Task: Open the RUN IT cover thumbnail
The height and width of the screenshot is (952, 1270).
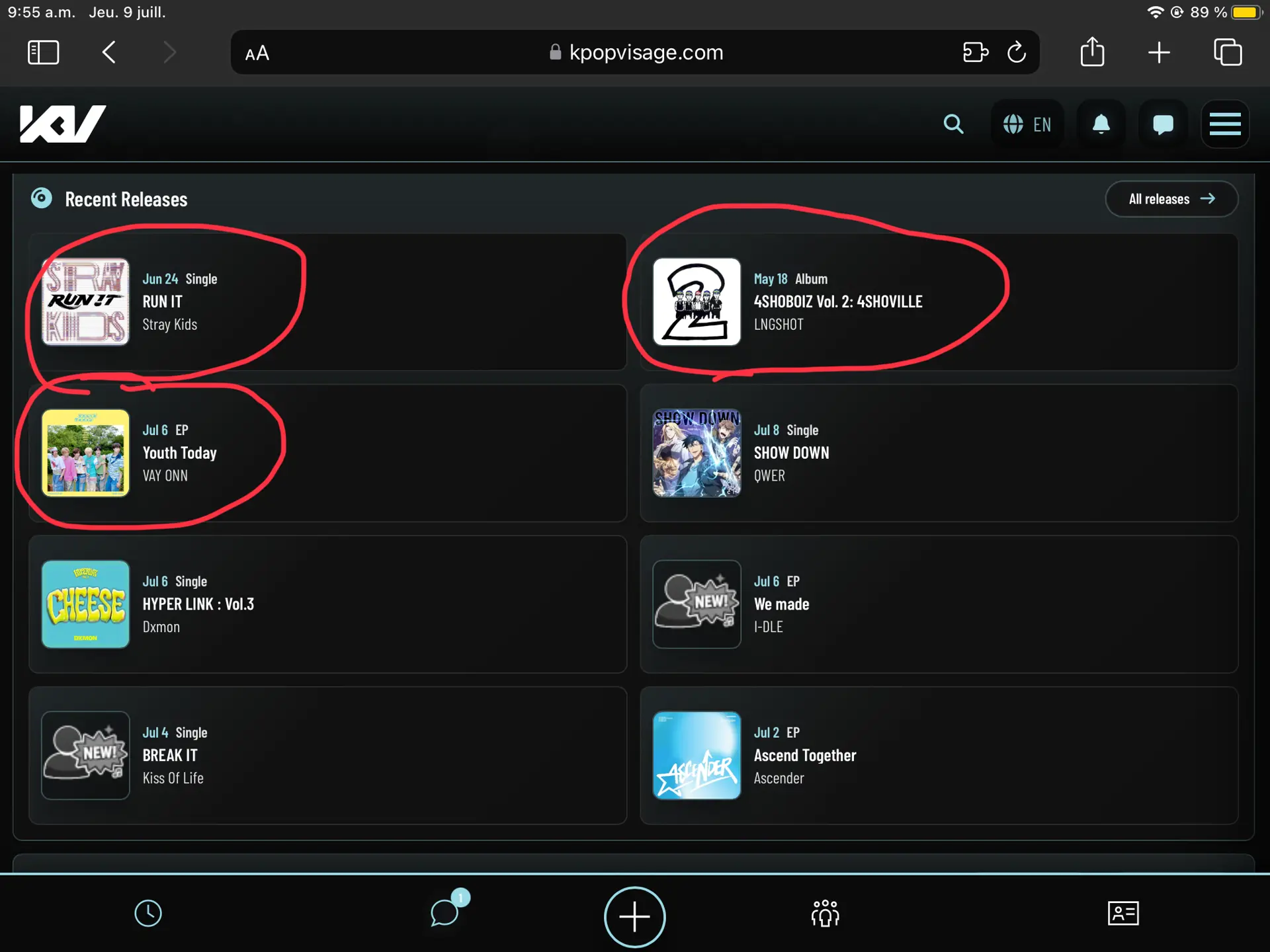Action: (85, 301)
